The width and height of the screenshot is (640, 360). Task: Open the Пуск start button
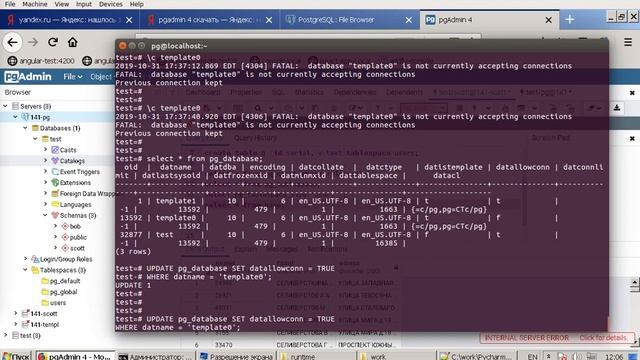pyautogui.click(x=16, y=356)
